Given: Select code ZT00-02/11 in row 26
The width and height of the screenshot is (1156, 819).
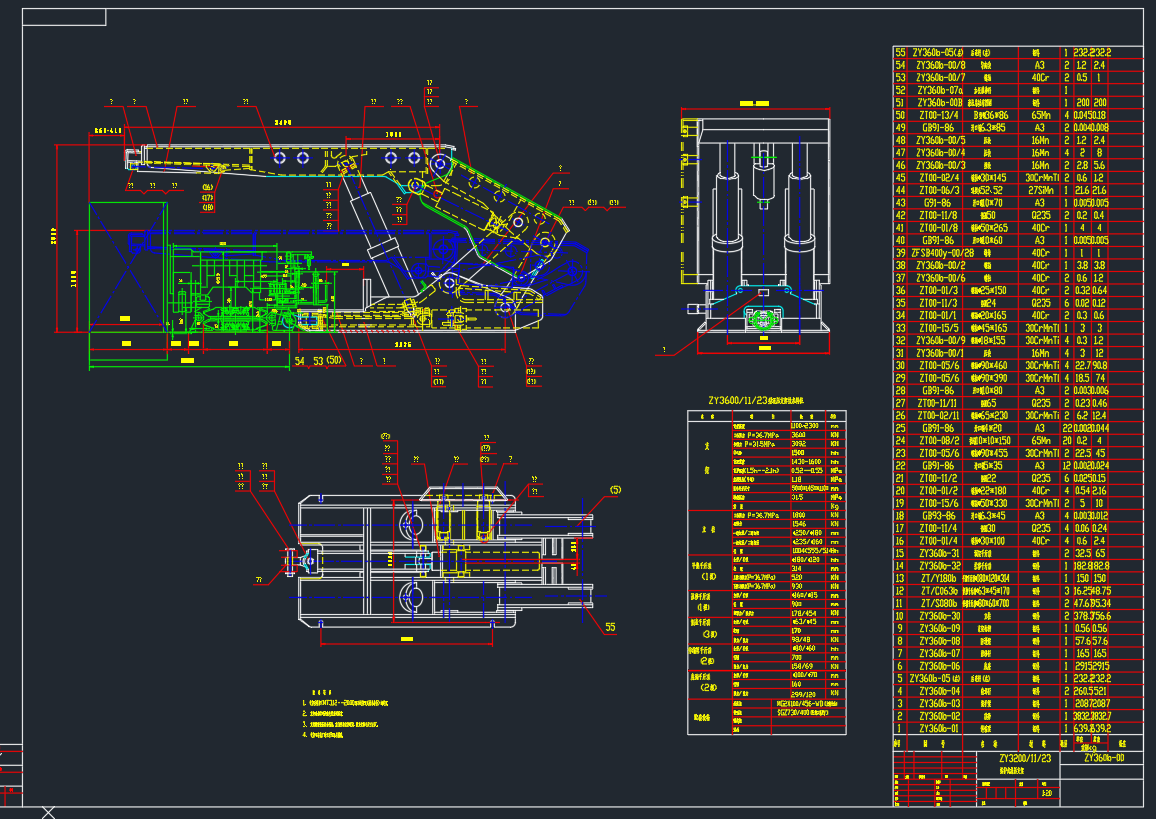Looking at the screenshot, I should [939, 417].
